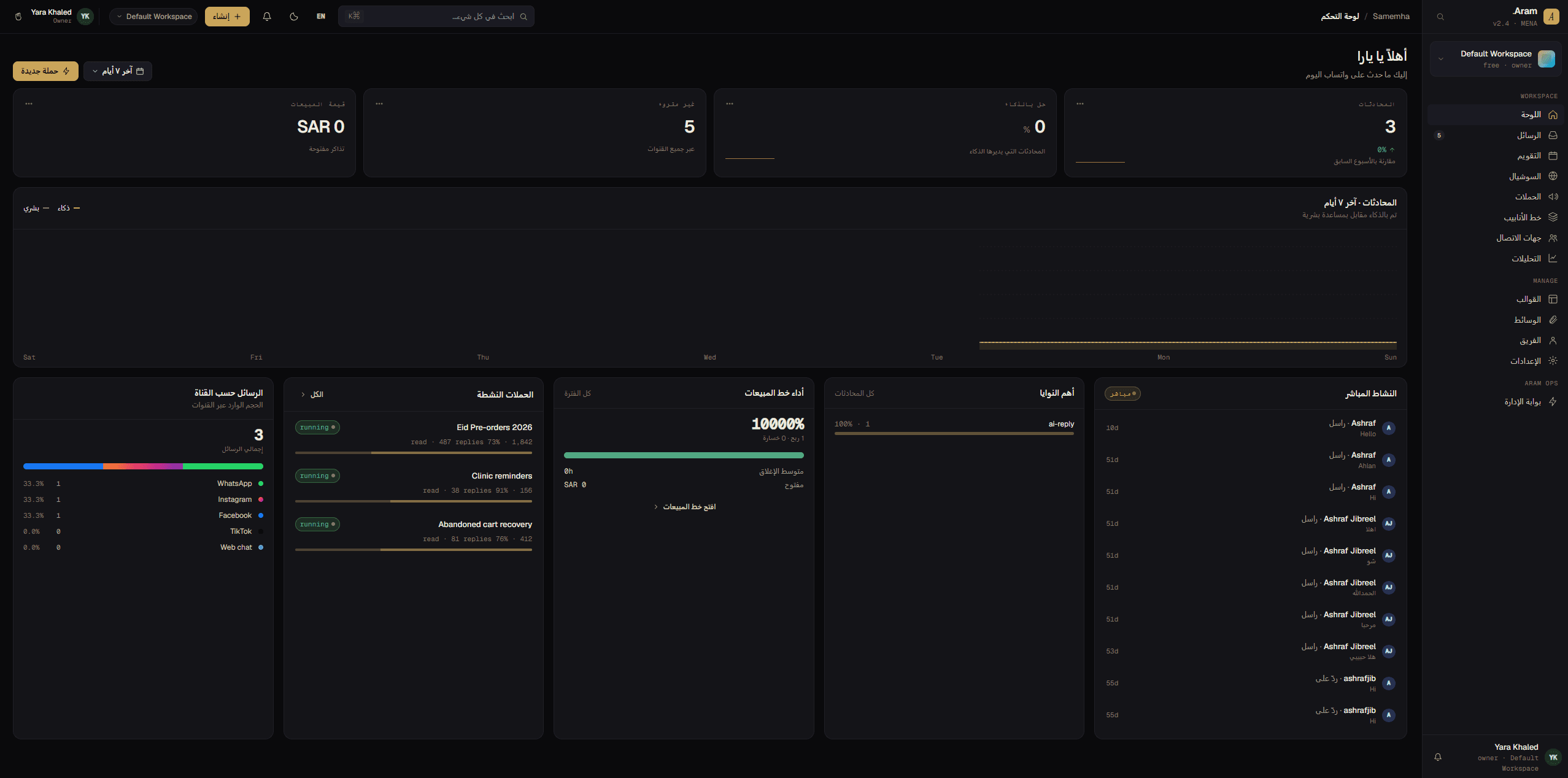Select the ai-reply intent row
This screenshot has width=1568, height=778.
(x=954, y=427)
